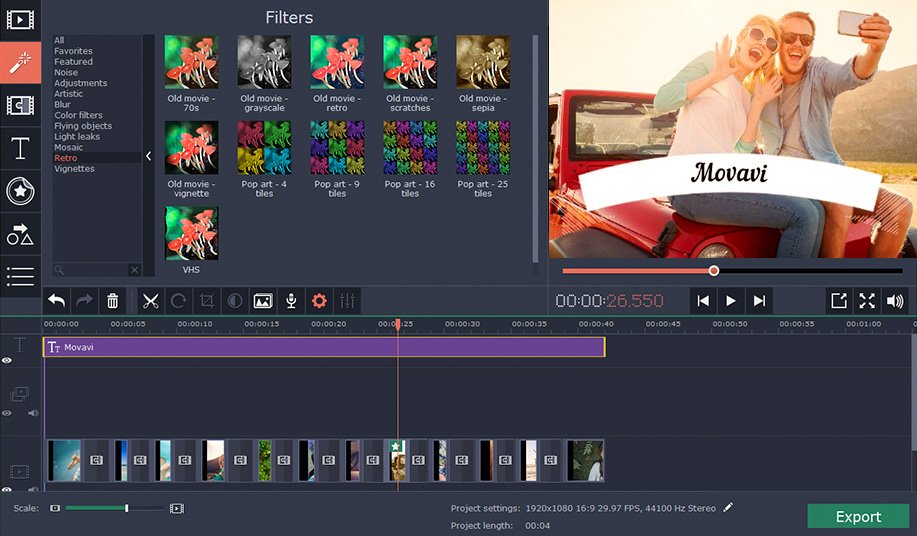
Task: Select the Color filters category
Action: 78,115
